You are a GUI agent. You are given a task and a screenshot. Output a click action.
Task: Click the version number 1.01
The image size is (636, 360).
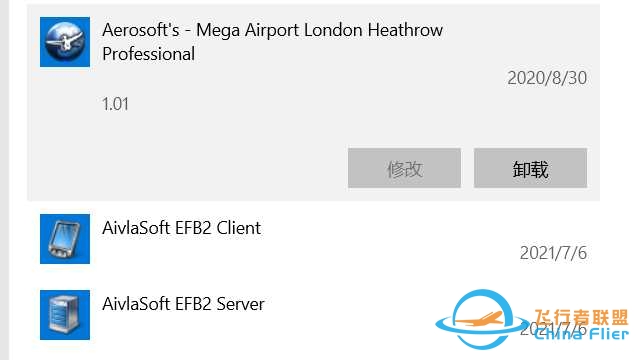tap(115, 104)
